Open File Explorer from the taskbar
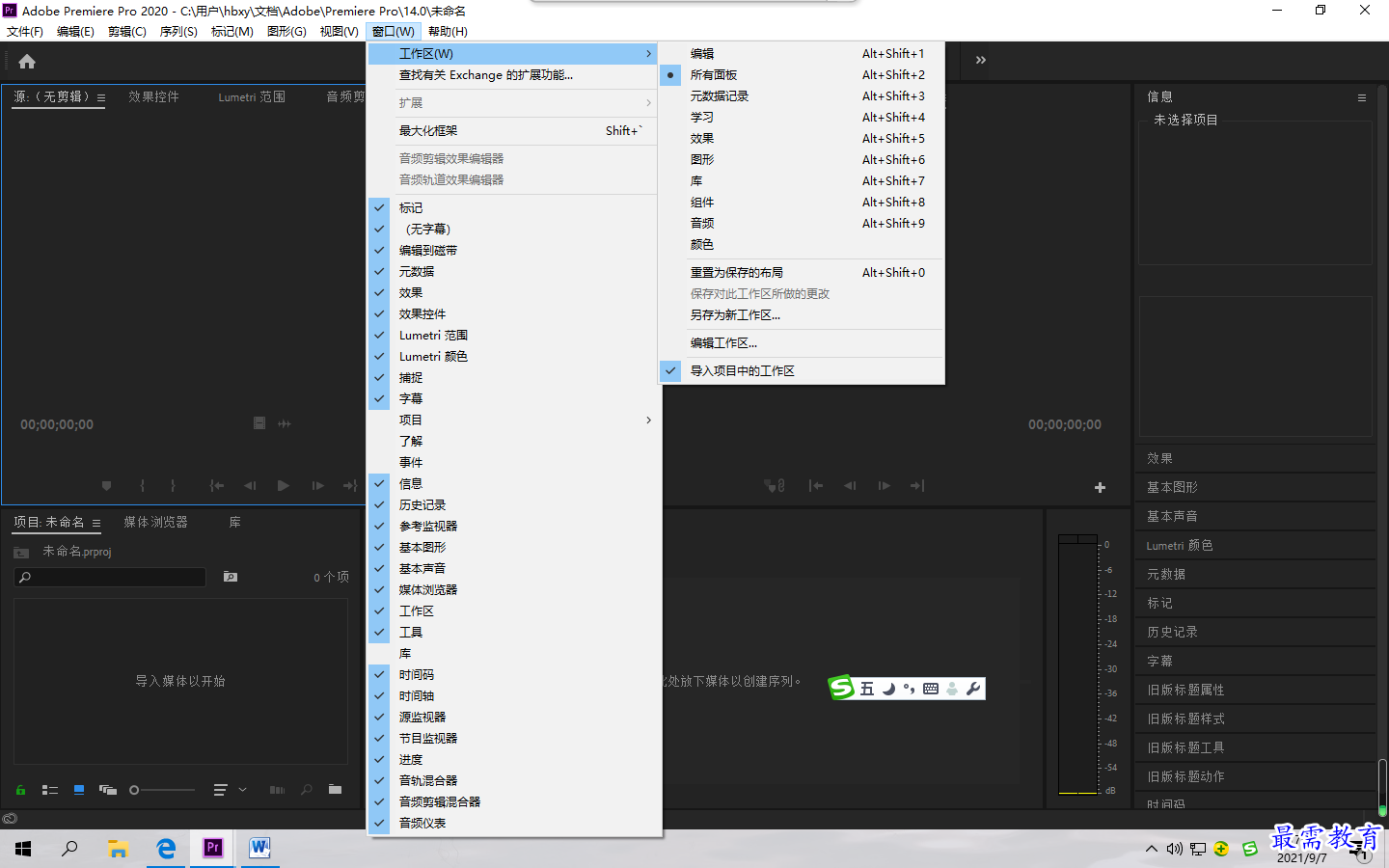 point(118,848)
